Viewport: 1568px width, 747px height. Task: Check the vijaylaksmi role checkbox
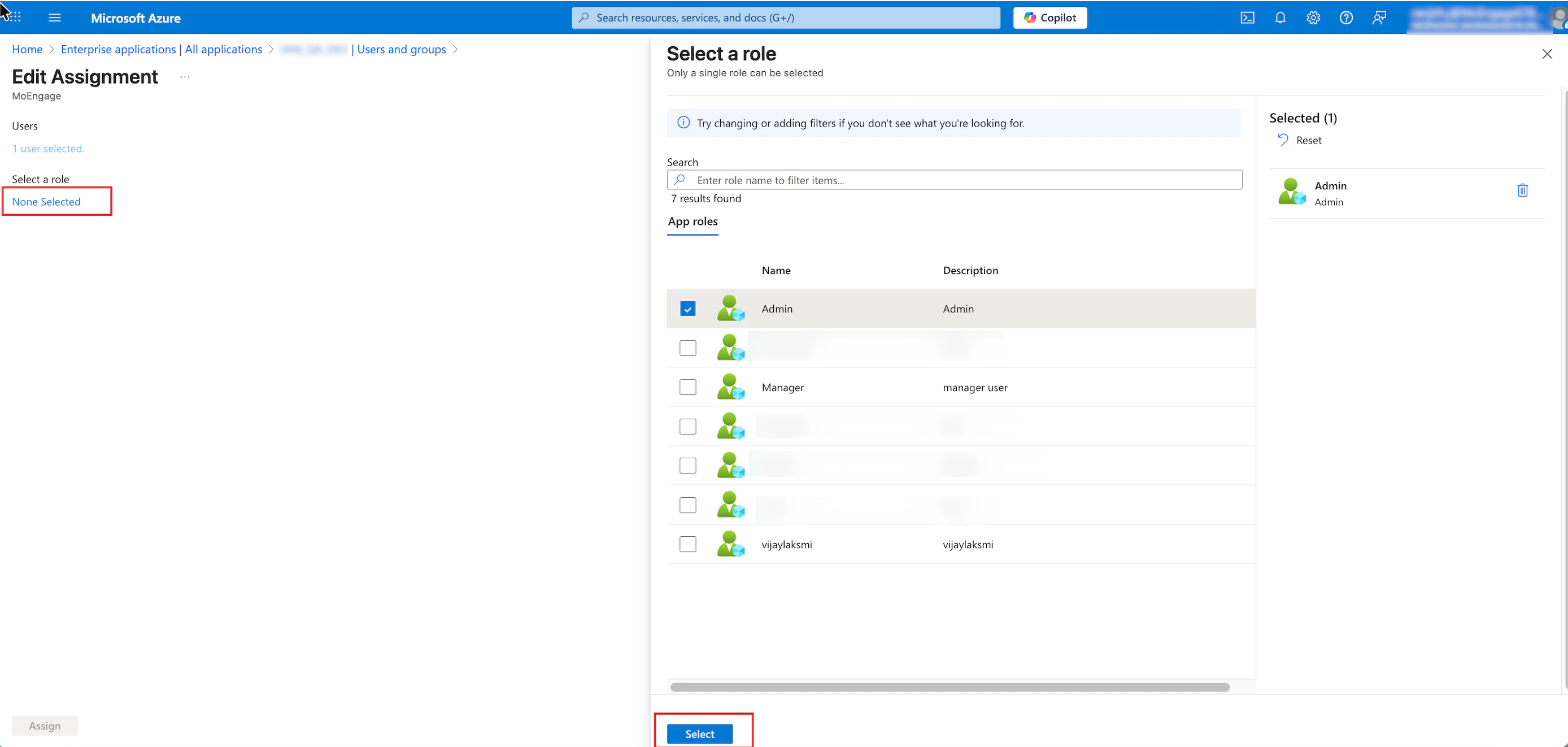tap(688, 544)
